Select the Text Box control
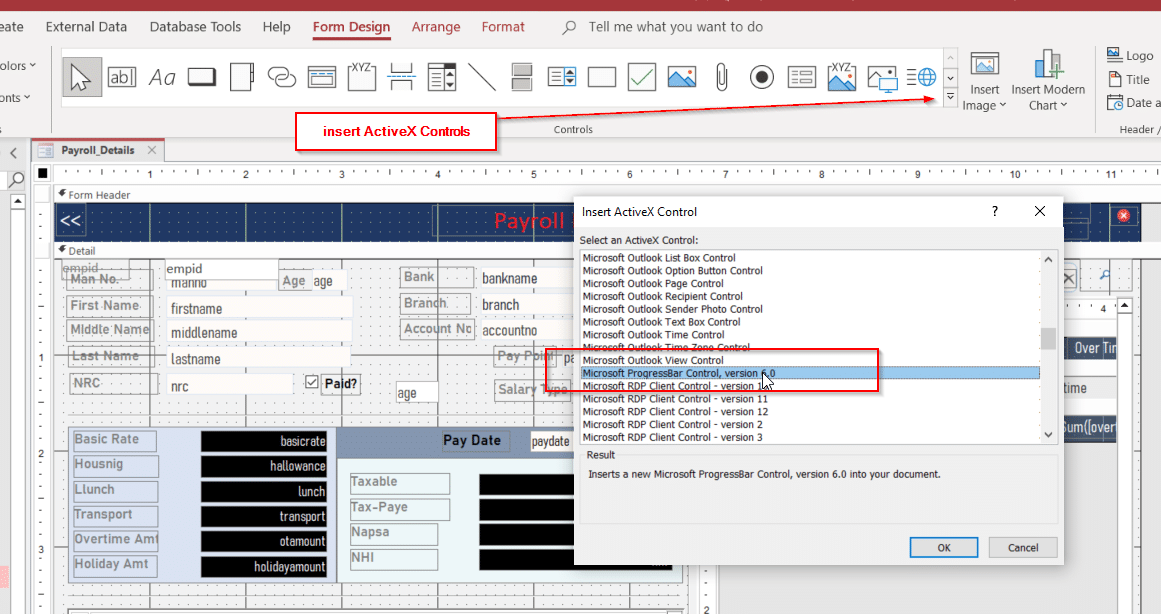 coord(122,76)
